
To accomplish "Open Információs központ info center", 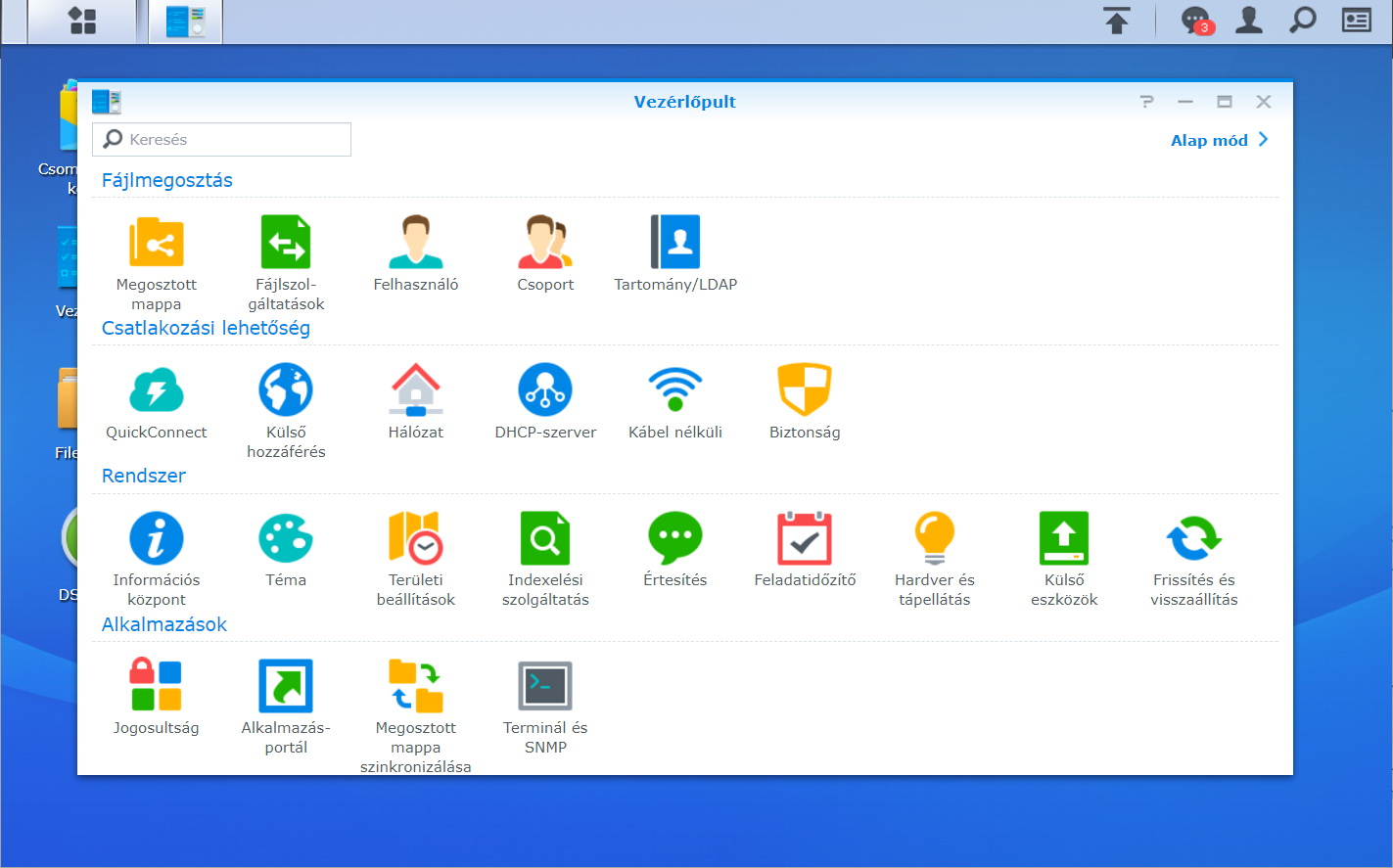I will tap(157, 538).
